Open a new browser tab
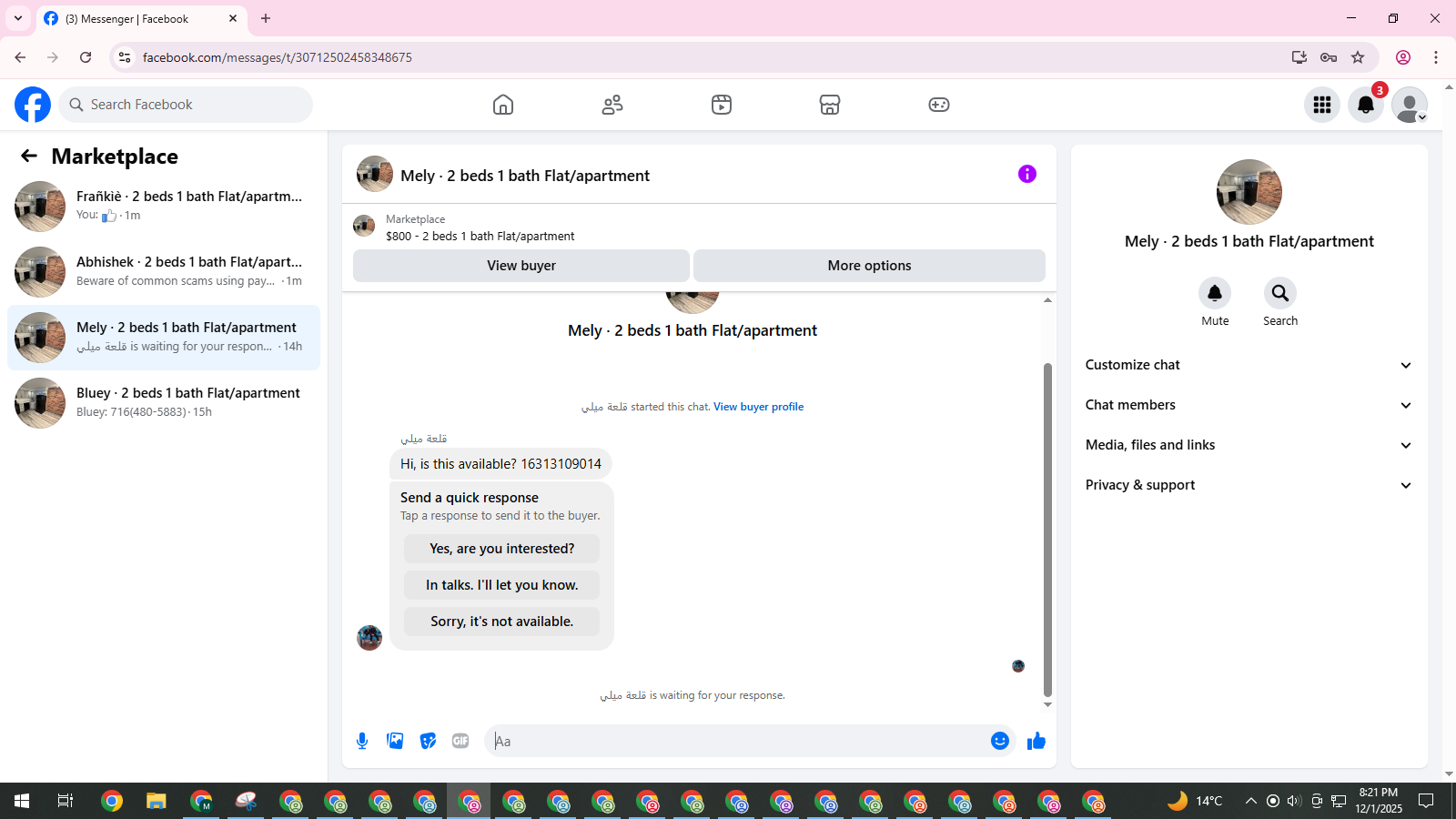This screenshot has height=819, width=1456. (266, 18)
